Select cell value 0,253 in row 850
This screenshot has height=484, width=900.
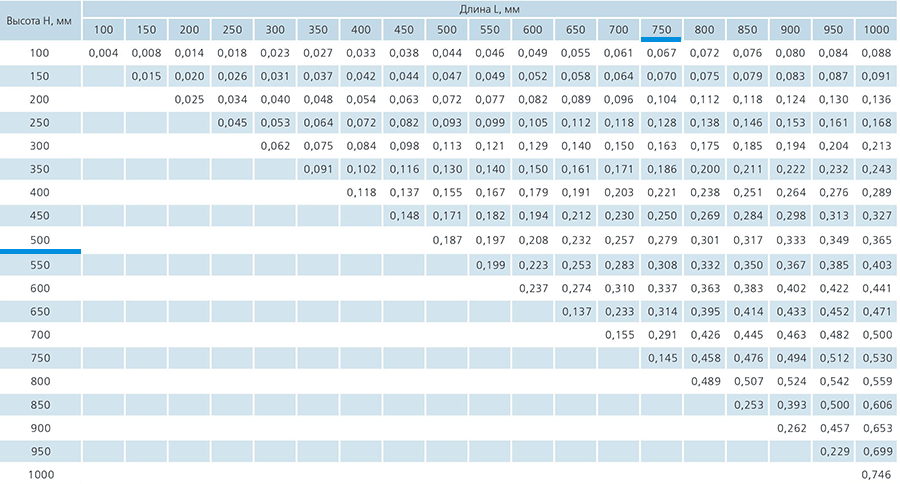pos(748,405)
